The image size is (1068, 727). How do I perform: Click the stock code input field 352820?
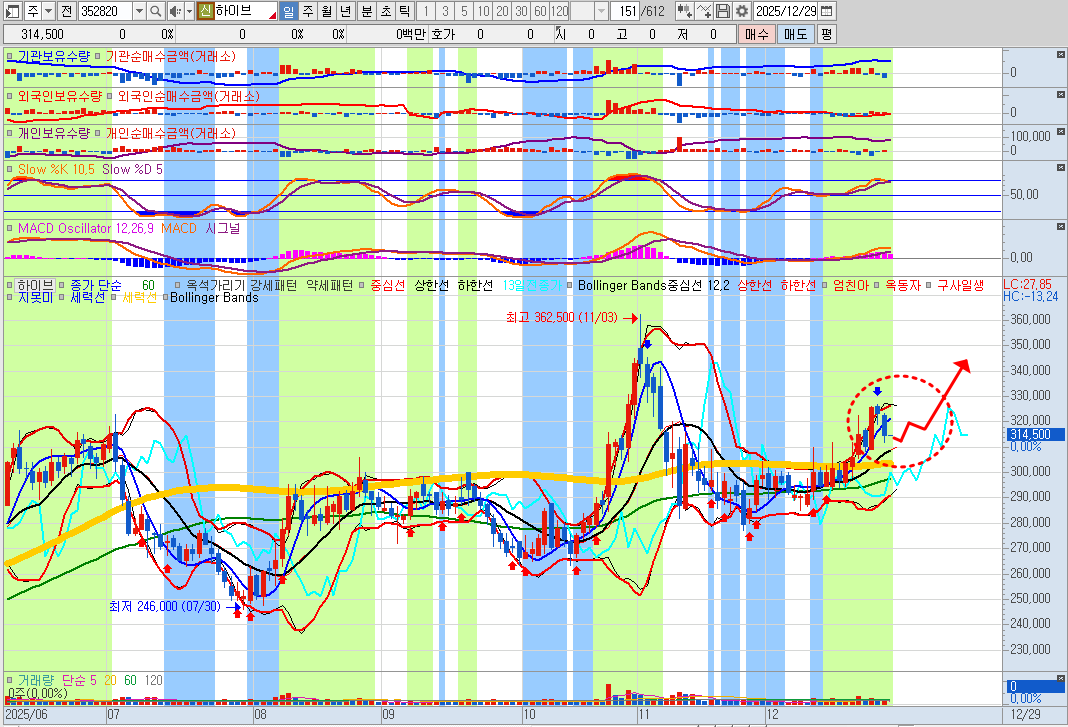point(103,11)
